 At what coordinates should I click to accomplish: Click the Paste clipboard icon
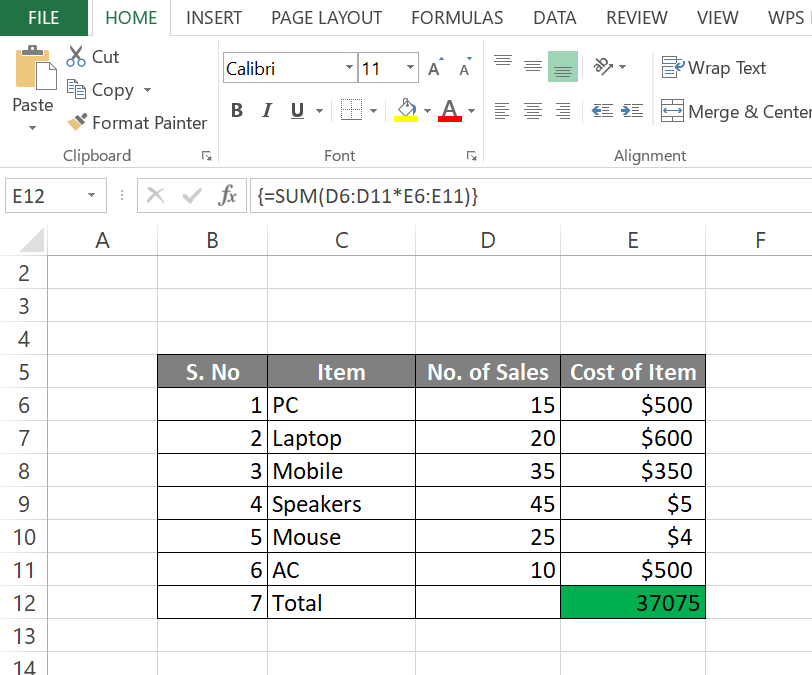[32, 68]
